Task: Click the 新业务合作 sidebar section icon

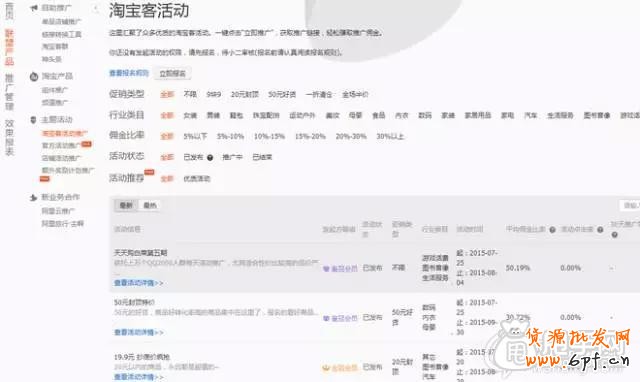Action: pyautogui.click(x=33, y=198)
